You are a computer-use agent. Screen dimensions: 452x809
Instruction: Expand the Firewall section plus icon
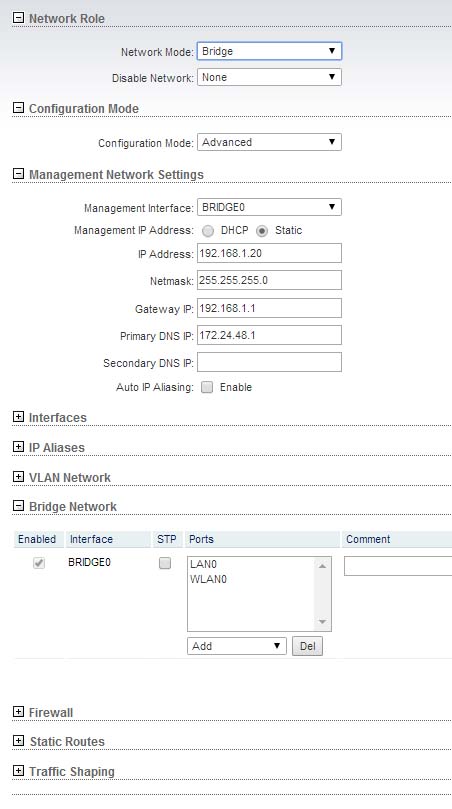click(x=18, y=711)
